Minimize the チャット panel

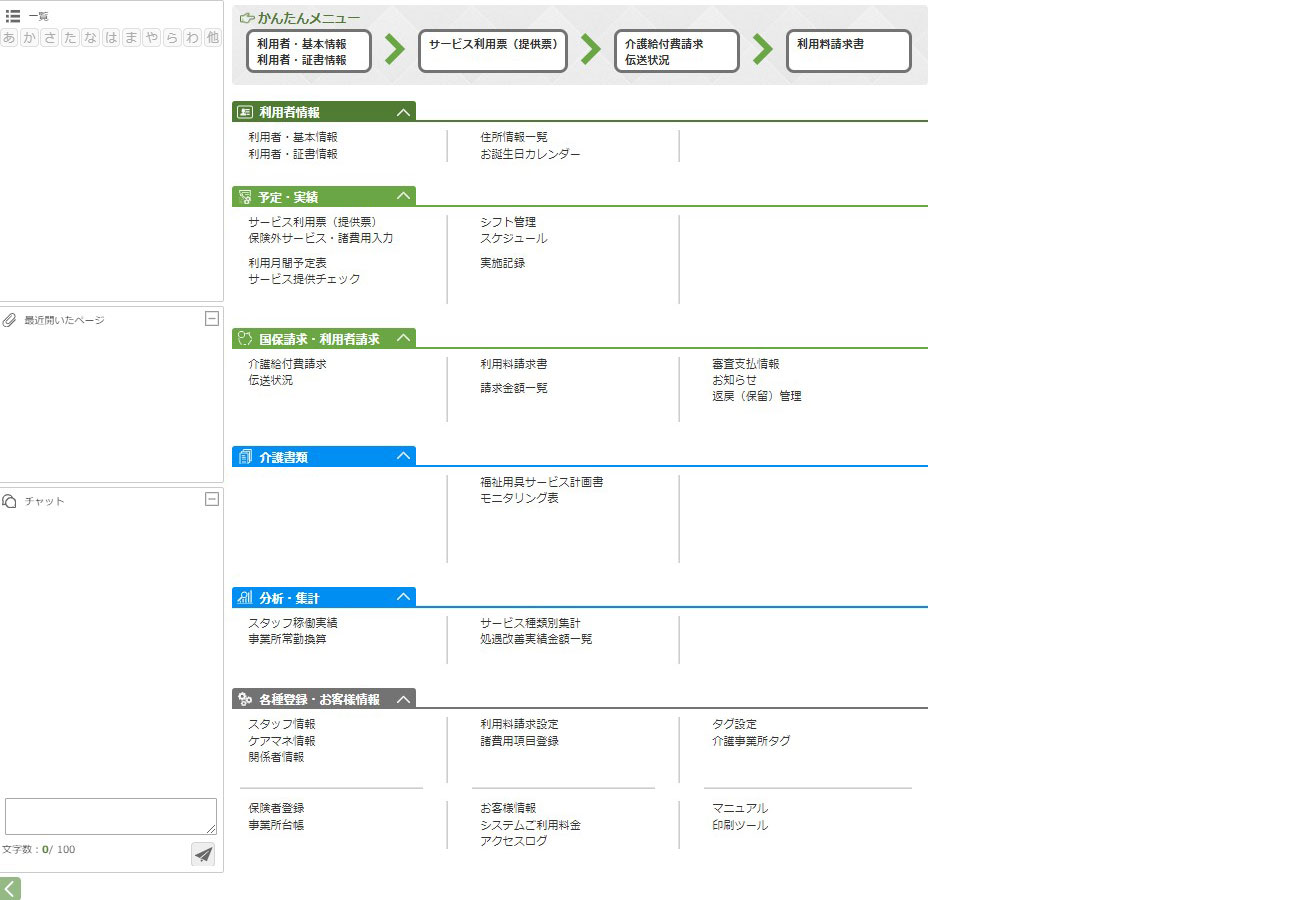(x=211, y=499)
